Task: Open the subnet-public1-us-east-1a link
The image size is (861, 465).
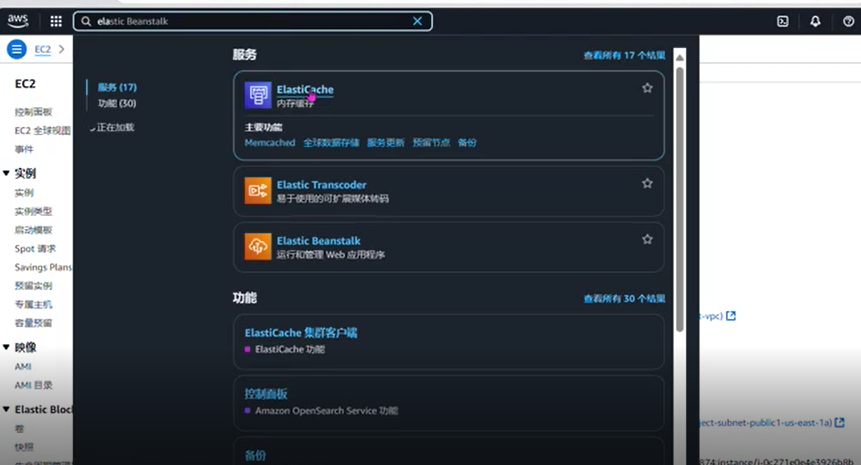Action: (x=765, y=423)
